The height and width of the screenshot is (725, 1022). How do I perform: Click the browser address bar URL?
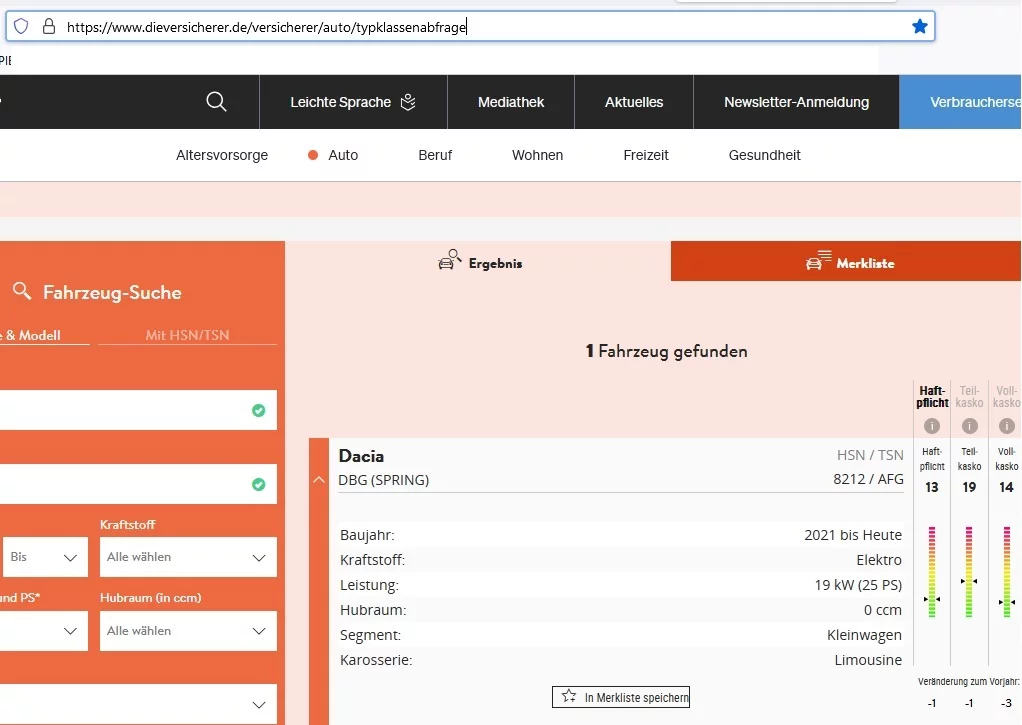pos(267,27)
